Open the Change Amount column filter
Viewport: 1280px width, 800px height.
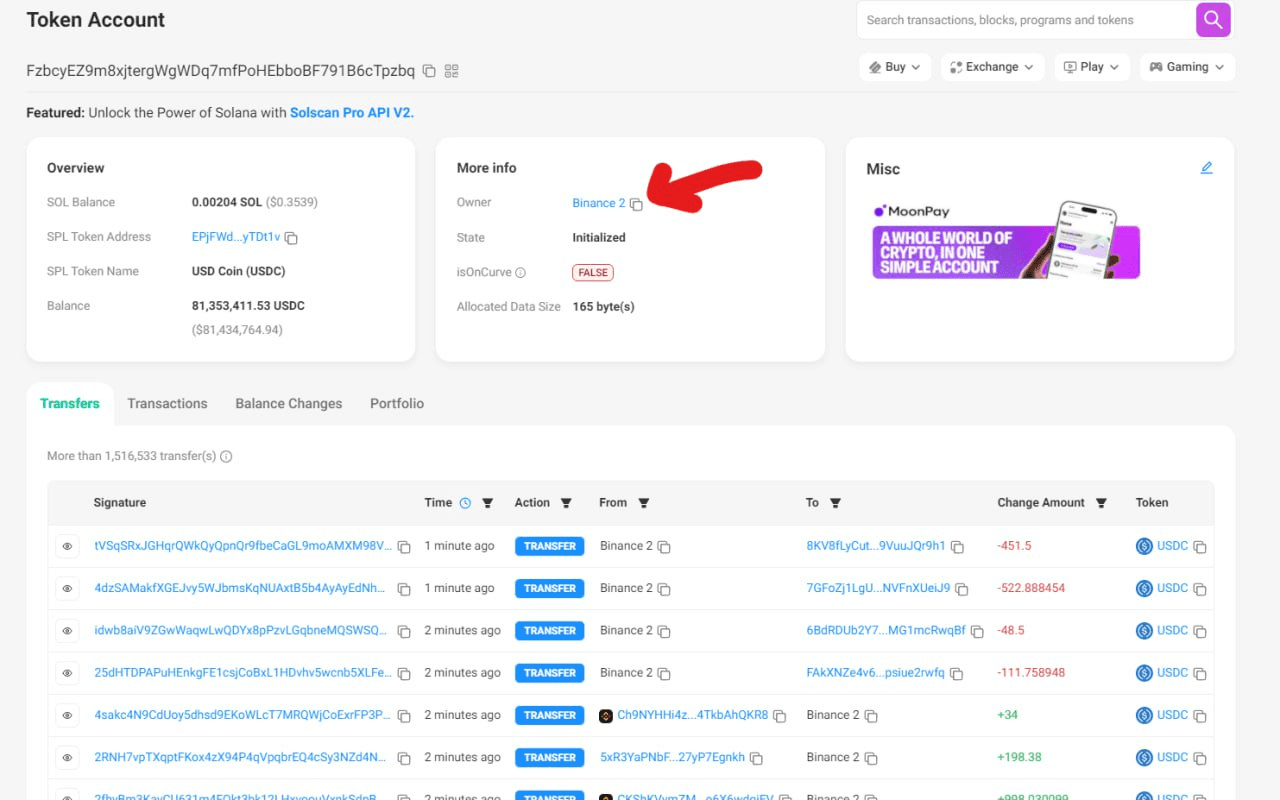click(1101, 503)
